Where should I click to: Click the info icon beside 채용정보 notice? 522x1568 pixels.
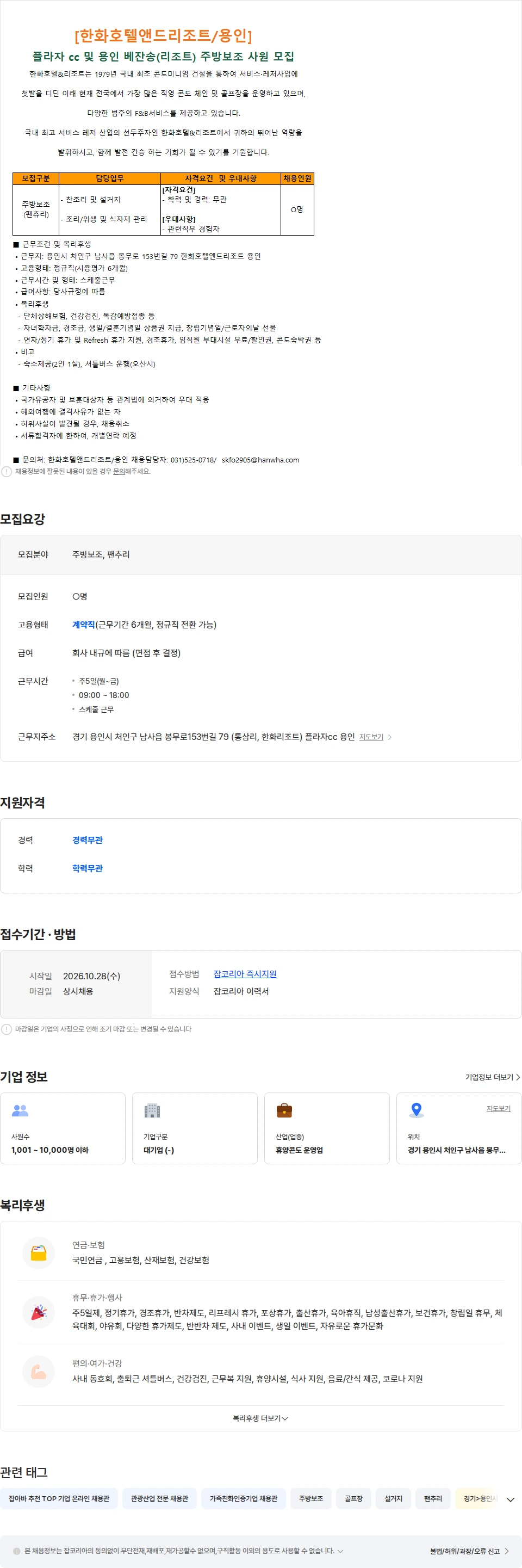pyautogui.click(x=6, y=471)
